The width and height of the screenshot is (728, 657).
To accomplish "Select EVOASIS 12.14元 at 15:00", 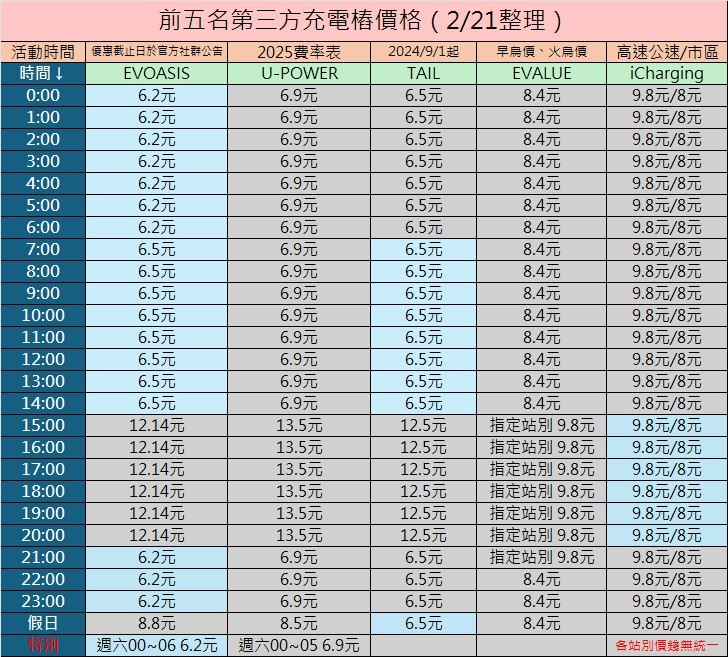I will pyautogui.click(x=156, y=425).
